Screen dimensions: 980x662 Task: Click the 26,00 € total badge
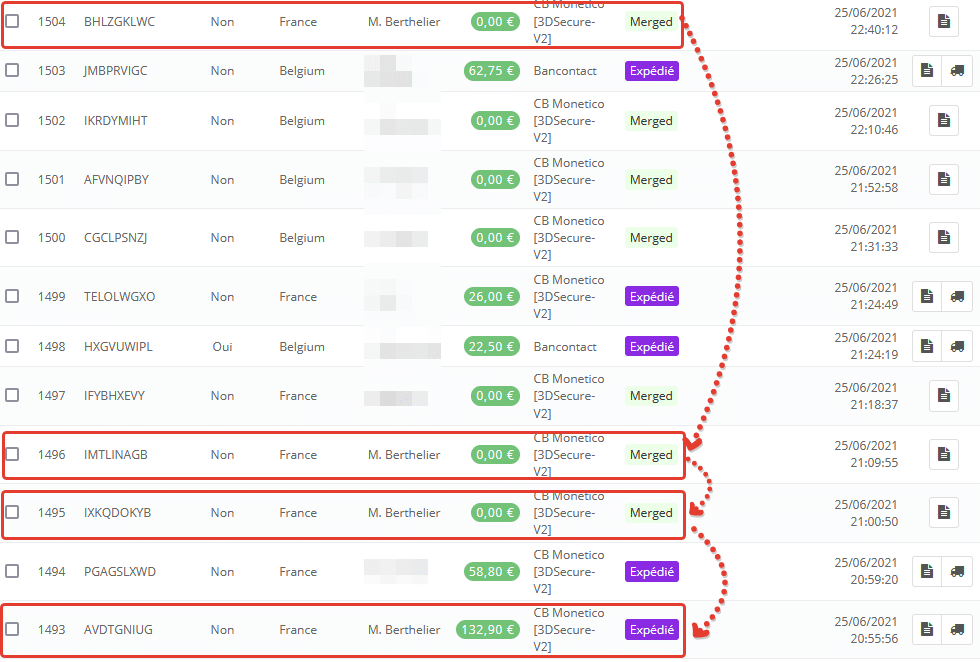[492, 296]
